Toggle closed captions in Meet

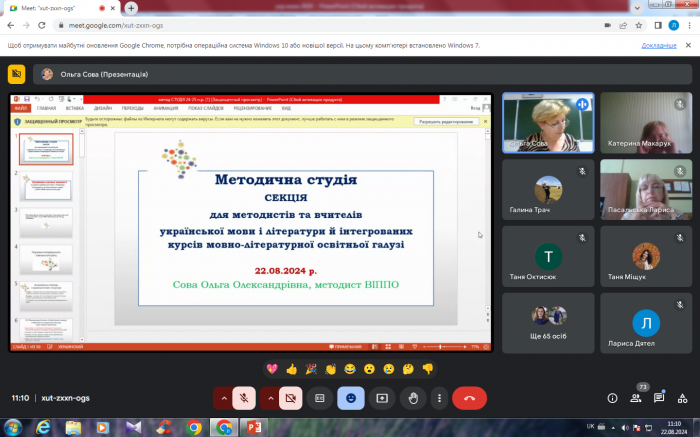(321, 397)
